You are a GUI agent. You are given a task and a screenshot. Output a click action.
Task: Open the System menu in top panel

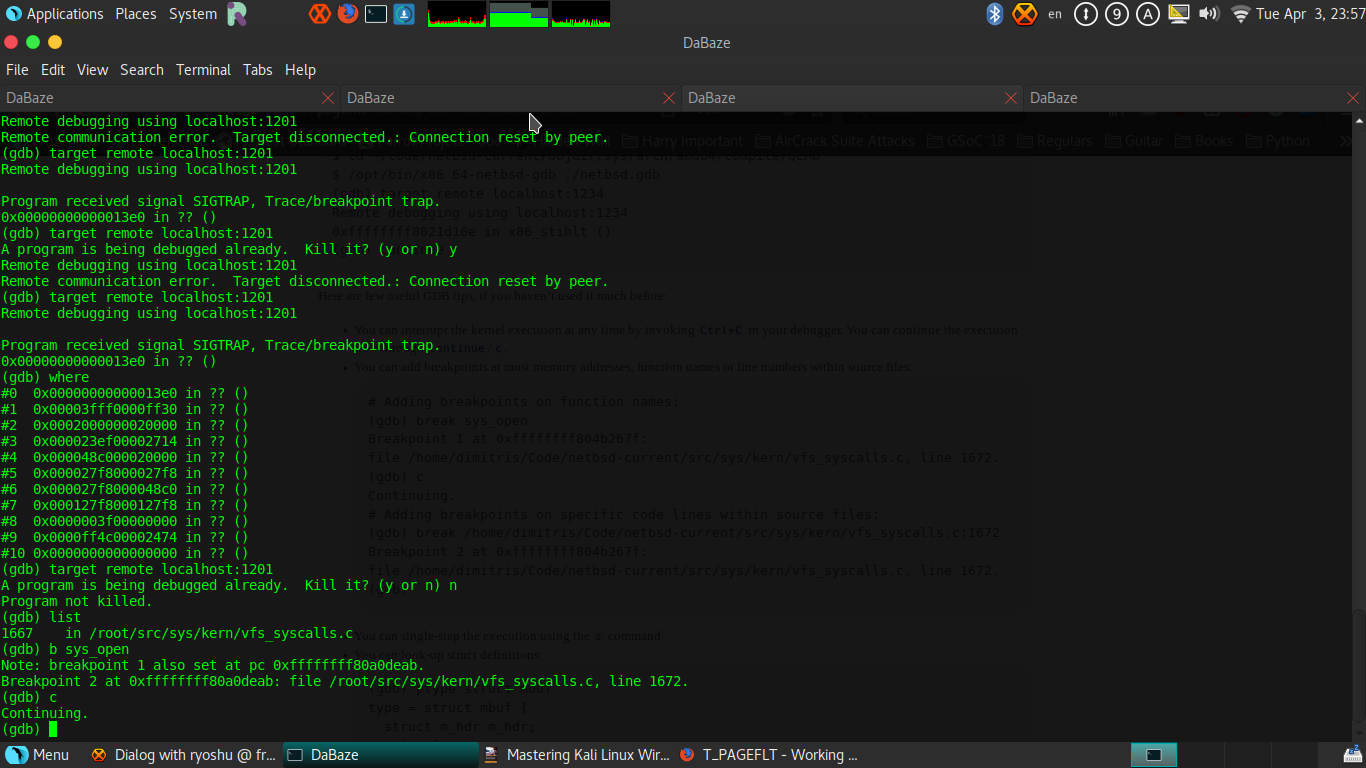(x=193, y=14)
